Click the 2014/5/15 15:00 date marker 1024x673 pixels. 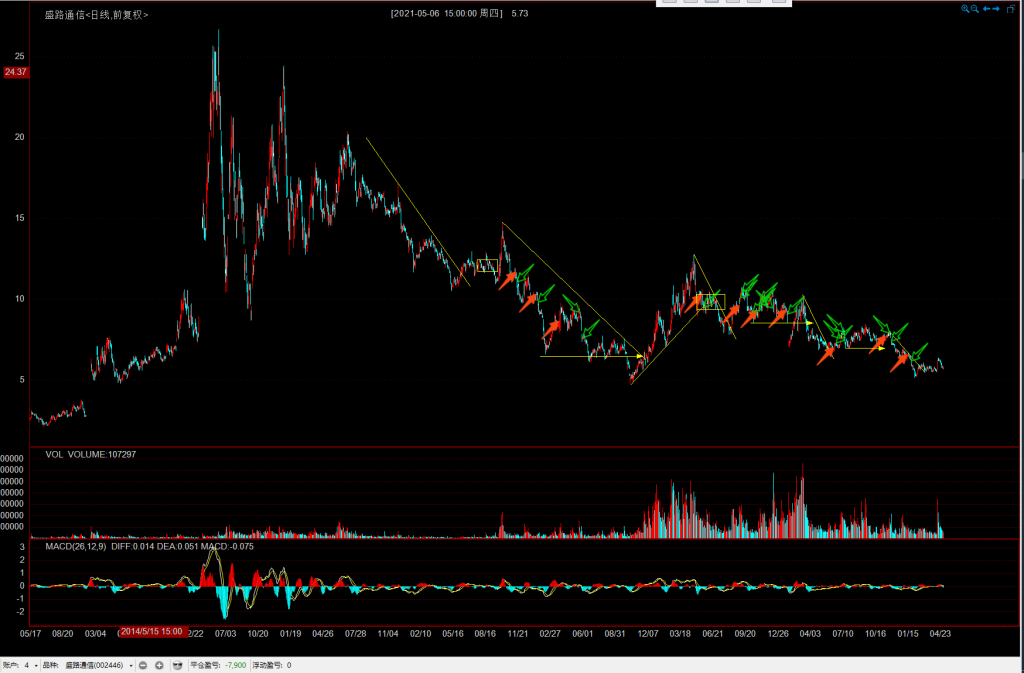point(152,632)
